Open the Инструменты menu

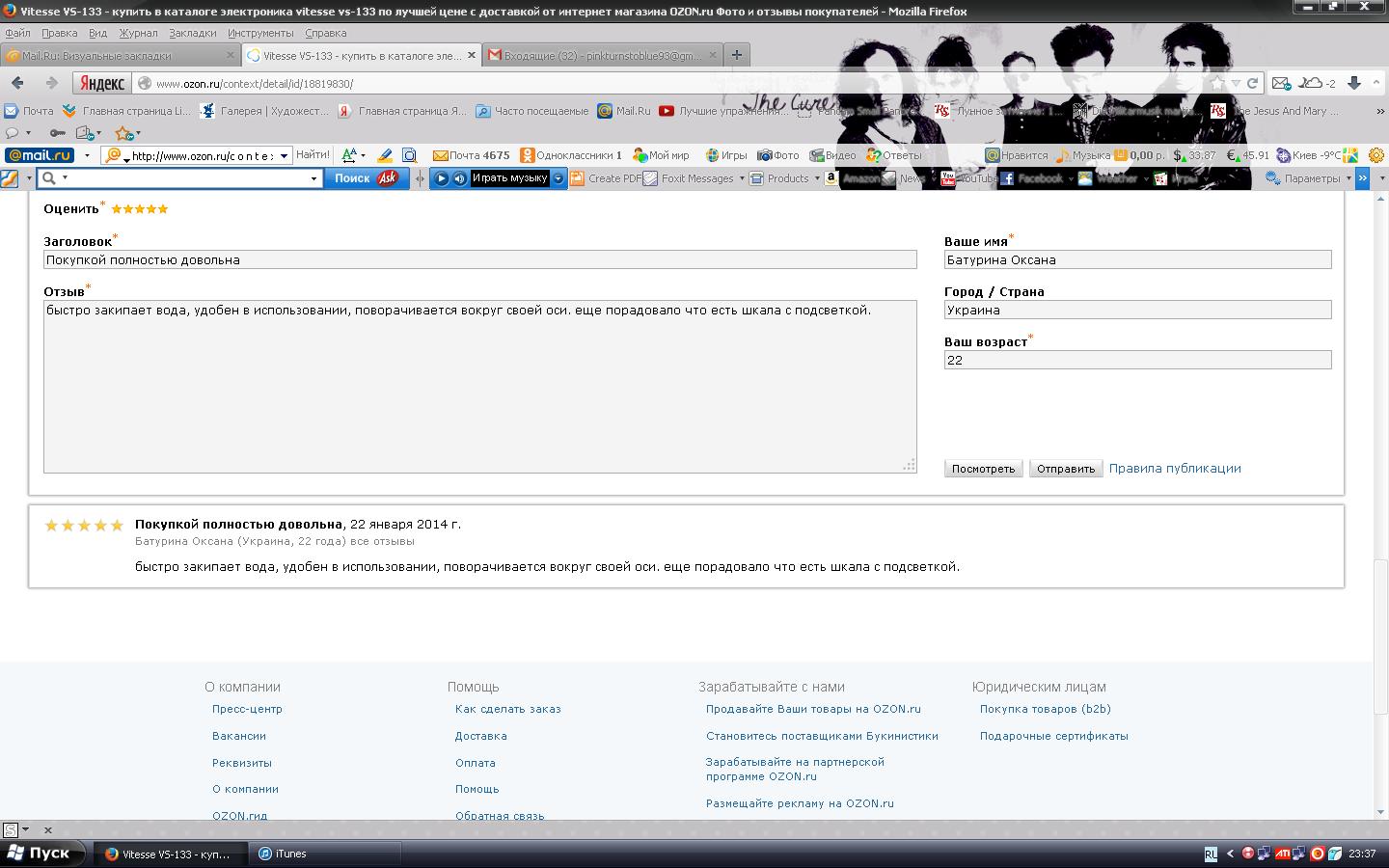(x=260, y=33)
